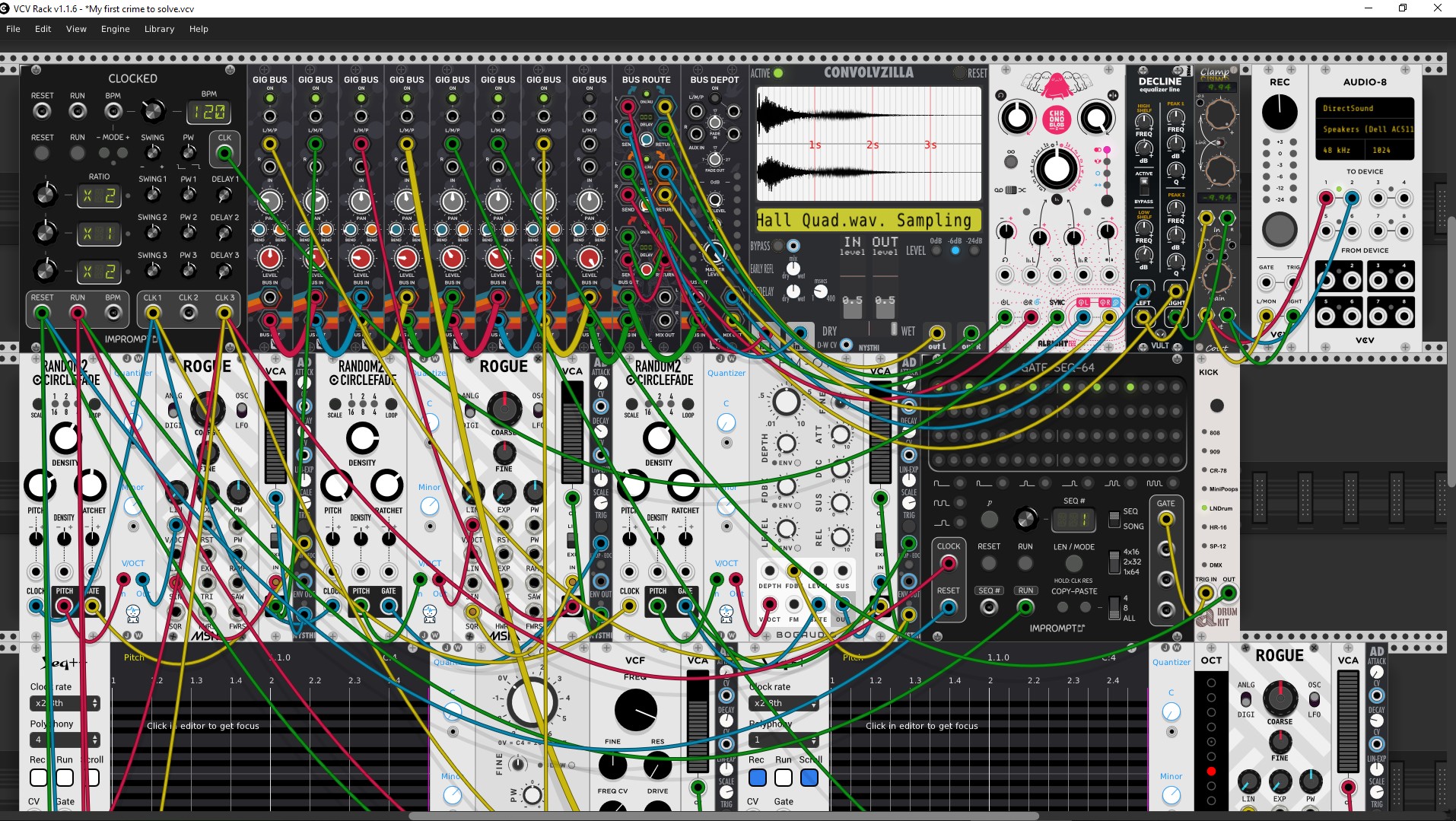Click the big record button on REC module

[1279, 228]
